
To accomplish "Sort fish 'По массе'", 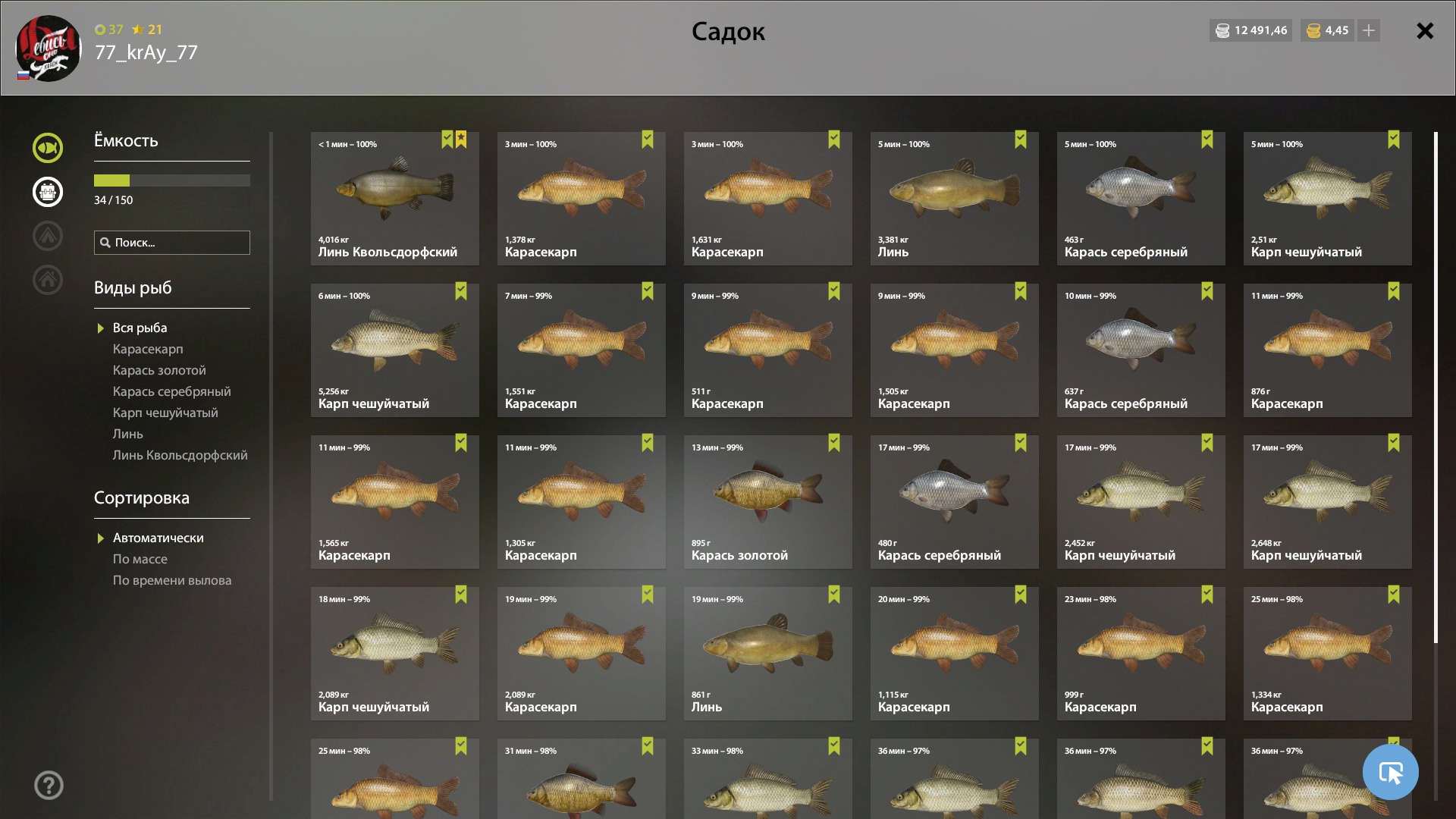I will (x=140, y=559).
